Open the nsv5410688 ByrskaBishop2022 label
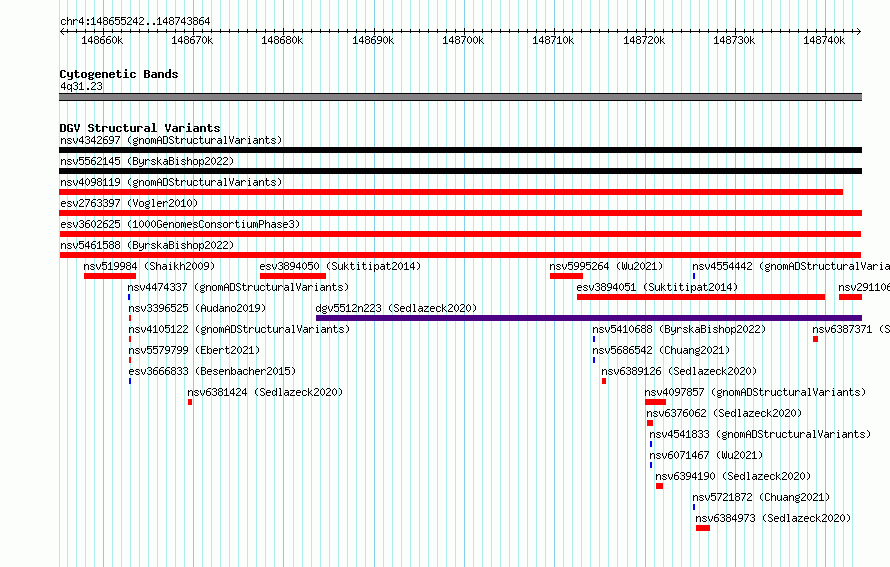This screenshot has width=890, height=567. [x=679, y=329]
